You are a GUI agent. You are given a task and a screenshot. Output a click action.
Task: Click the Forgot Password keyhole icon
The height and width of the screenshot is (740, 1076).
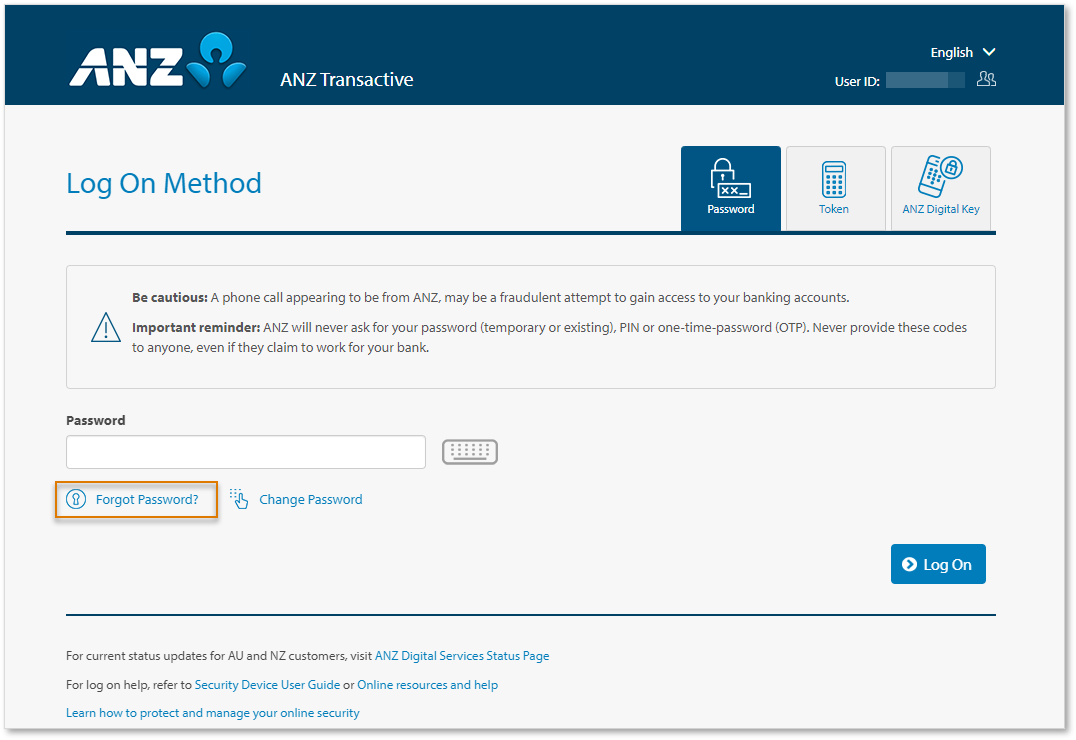76,499
